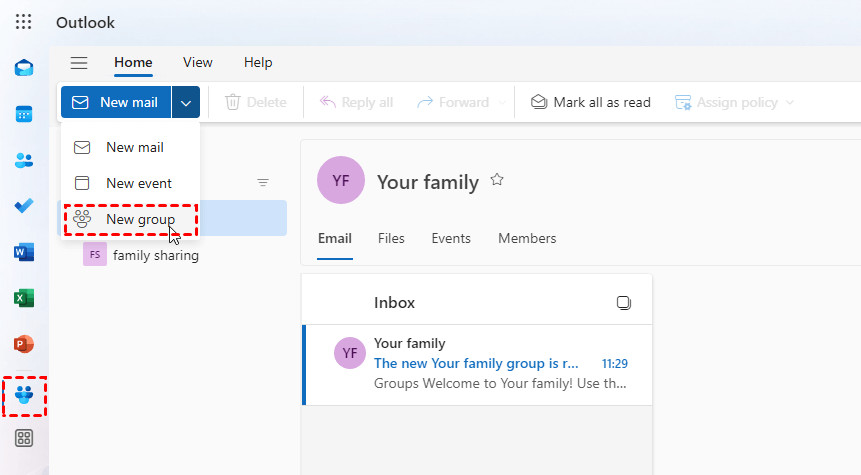The image size is (861, 475).
Task: Favorite Your family with the star
Action: click(x=497, y=180)
